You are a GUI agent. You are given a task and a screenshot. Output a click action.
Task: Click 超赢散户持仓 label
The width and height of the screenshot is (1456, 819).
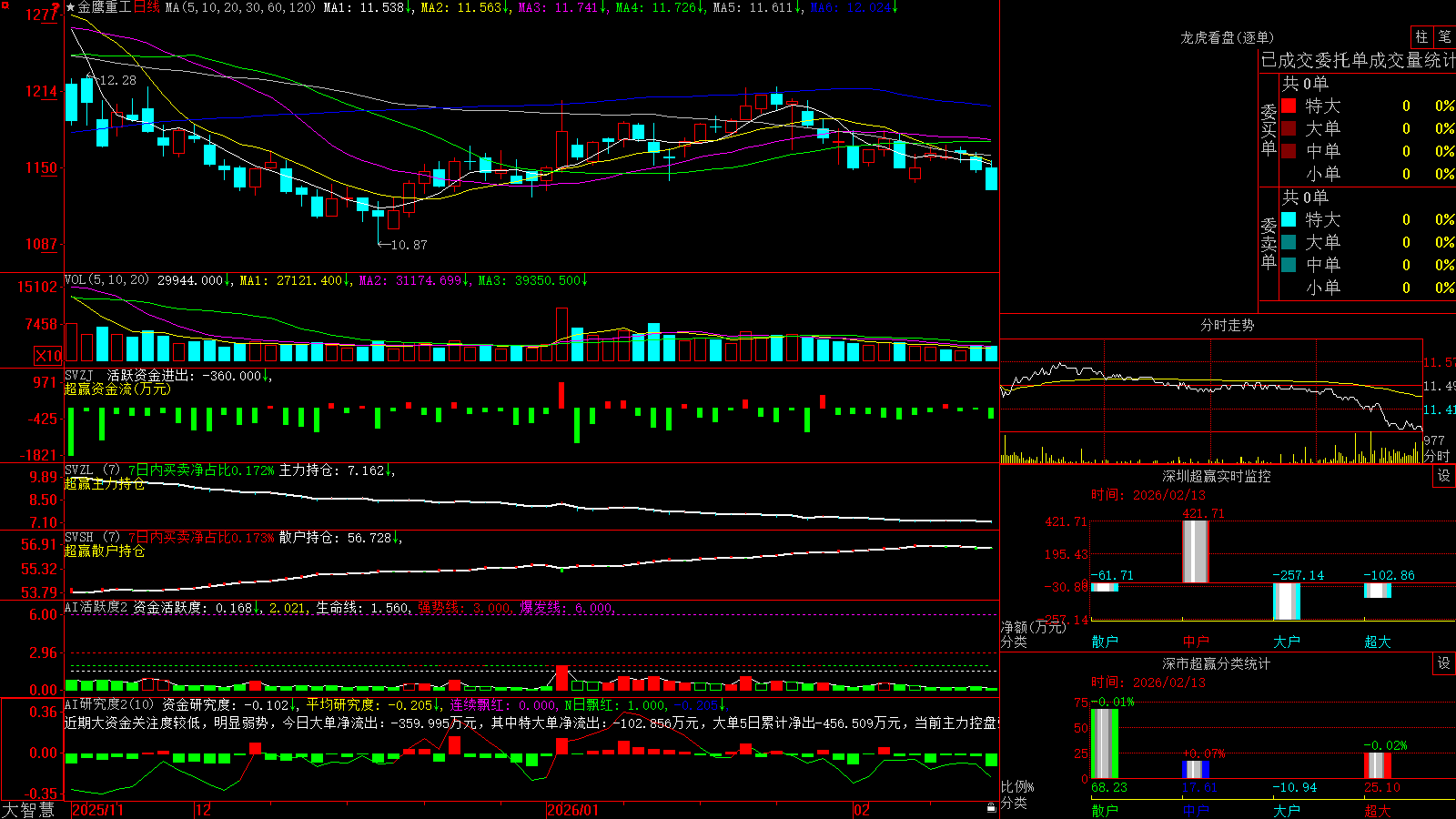105,551
